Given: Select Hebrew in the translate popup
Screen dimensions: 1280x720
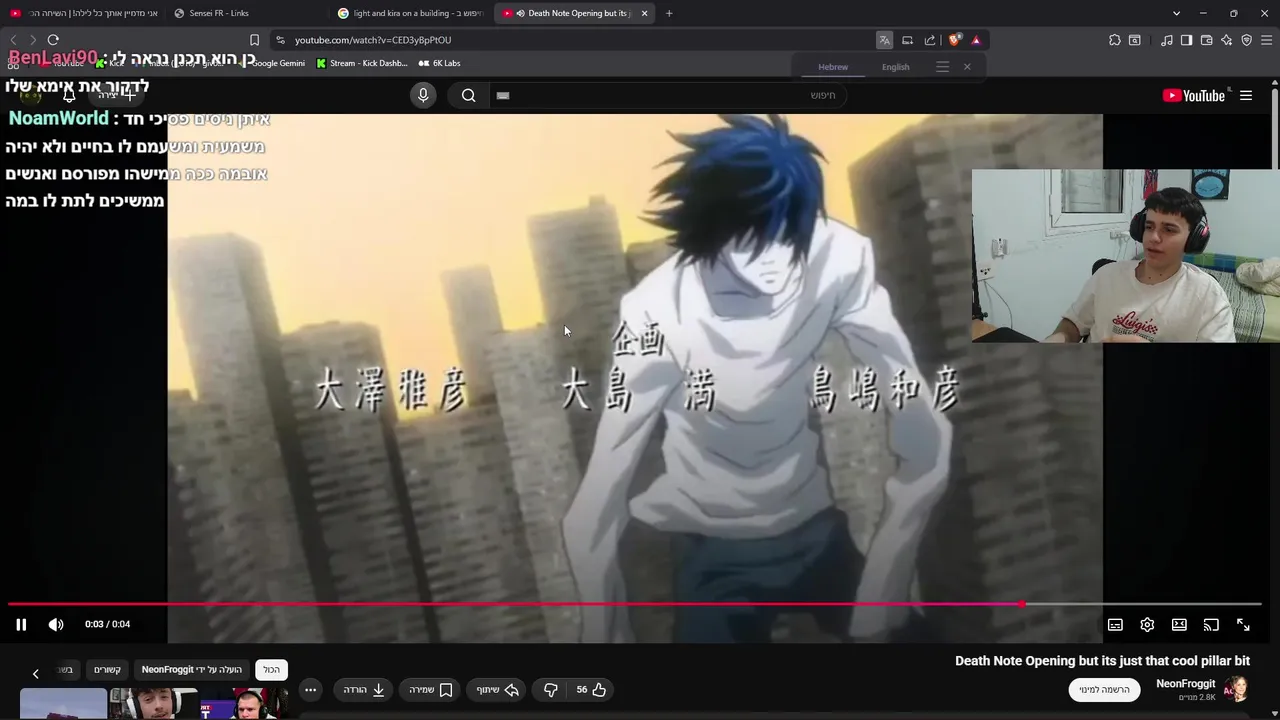Looking at the screenshot, I should 833,67.
